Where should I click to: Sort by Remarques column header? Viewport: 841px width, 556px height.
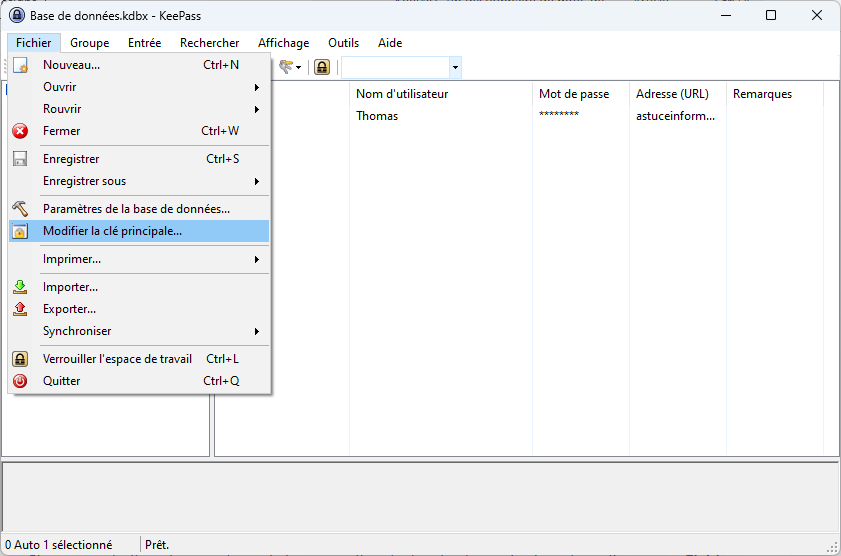pyautogui.click(x=775, y=94)
